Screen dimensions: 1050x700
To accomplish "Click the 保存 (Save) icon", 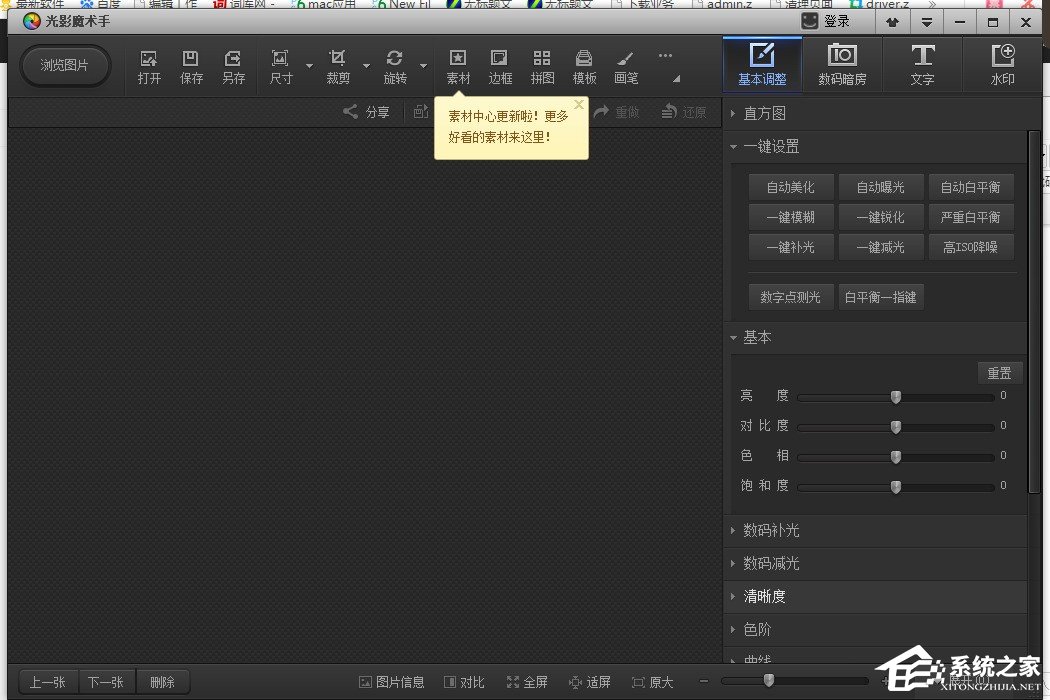I will pos(191,66).
